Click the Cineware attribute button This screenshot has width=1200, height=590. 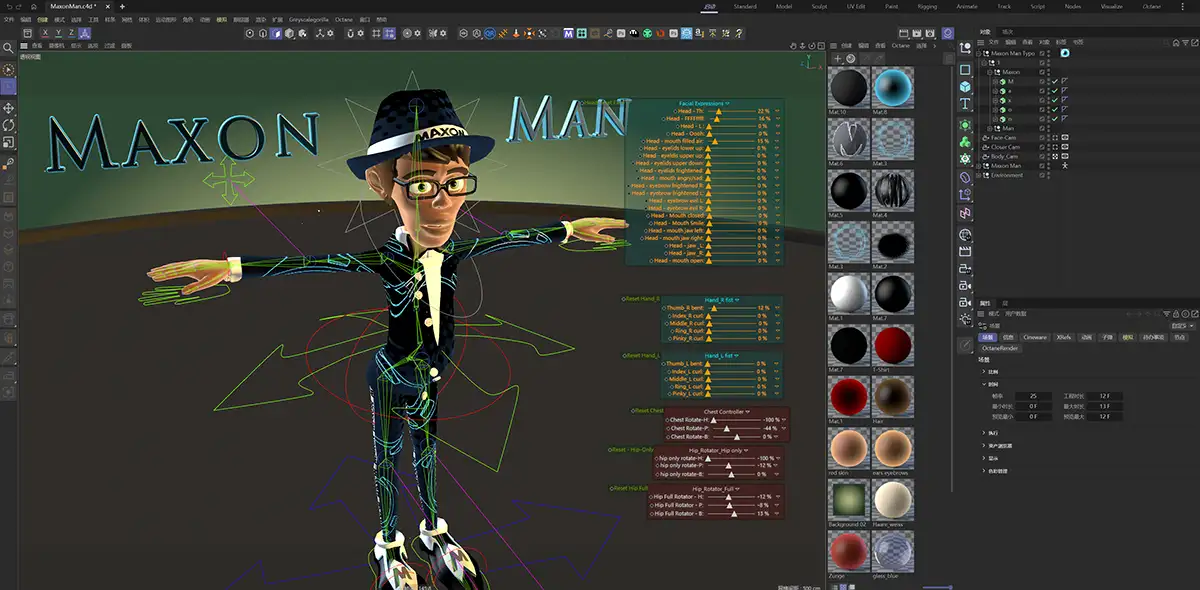coord(1034,338)
